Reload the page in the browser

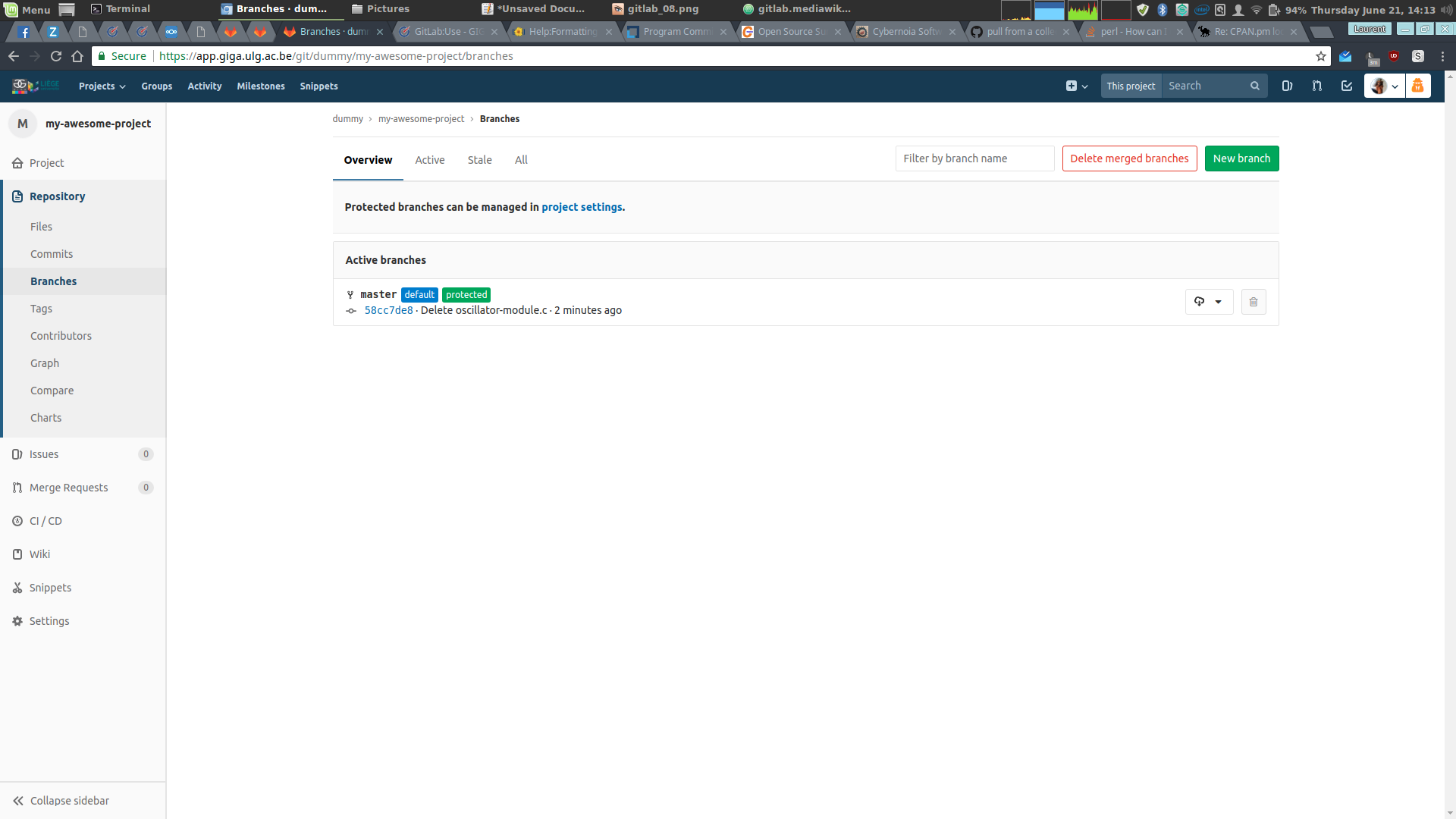pyautogui.click(x=56, y=56)
